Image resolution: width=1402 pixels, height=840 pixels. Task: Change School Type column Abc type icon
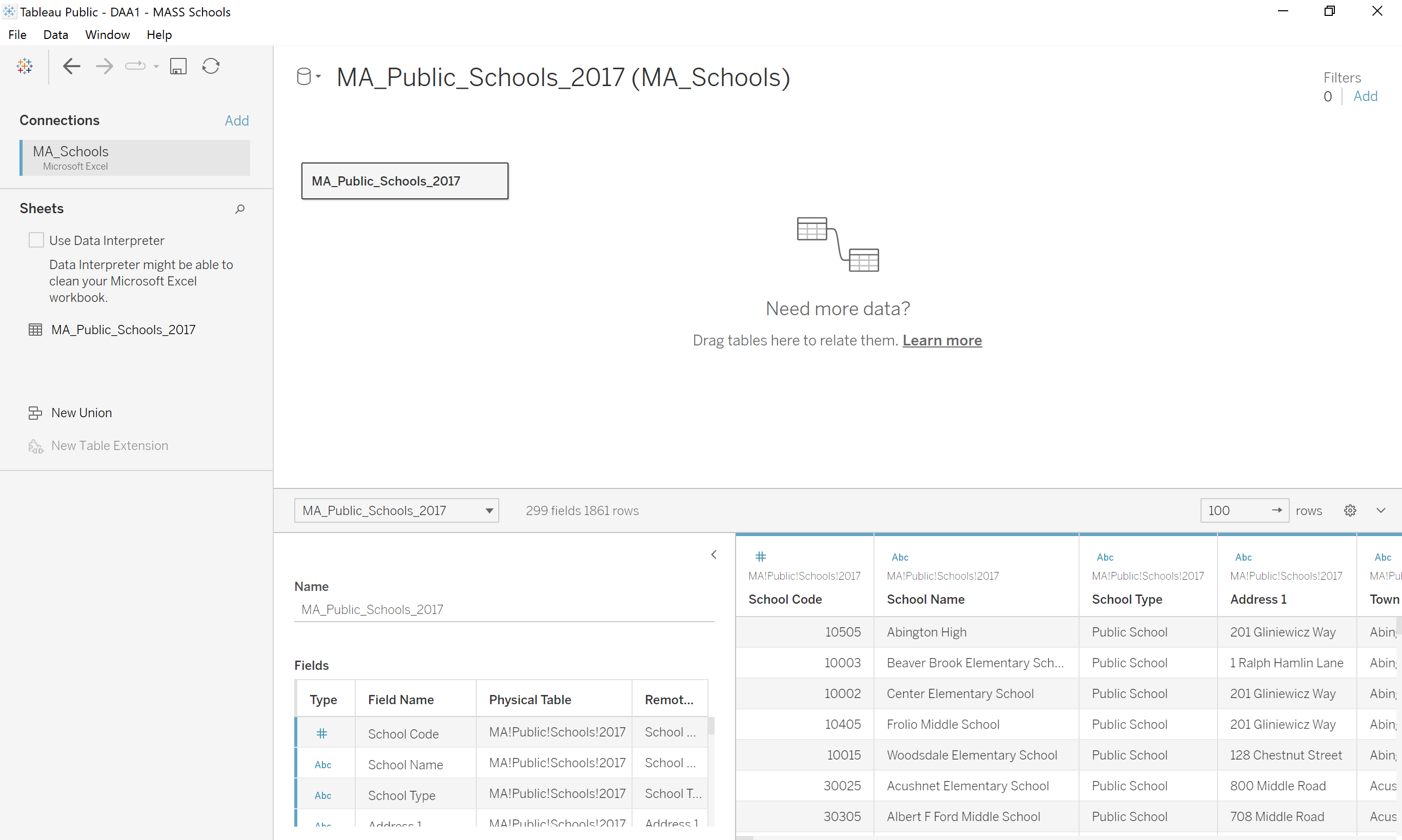tap(1105, 557)
